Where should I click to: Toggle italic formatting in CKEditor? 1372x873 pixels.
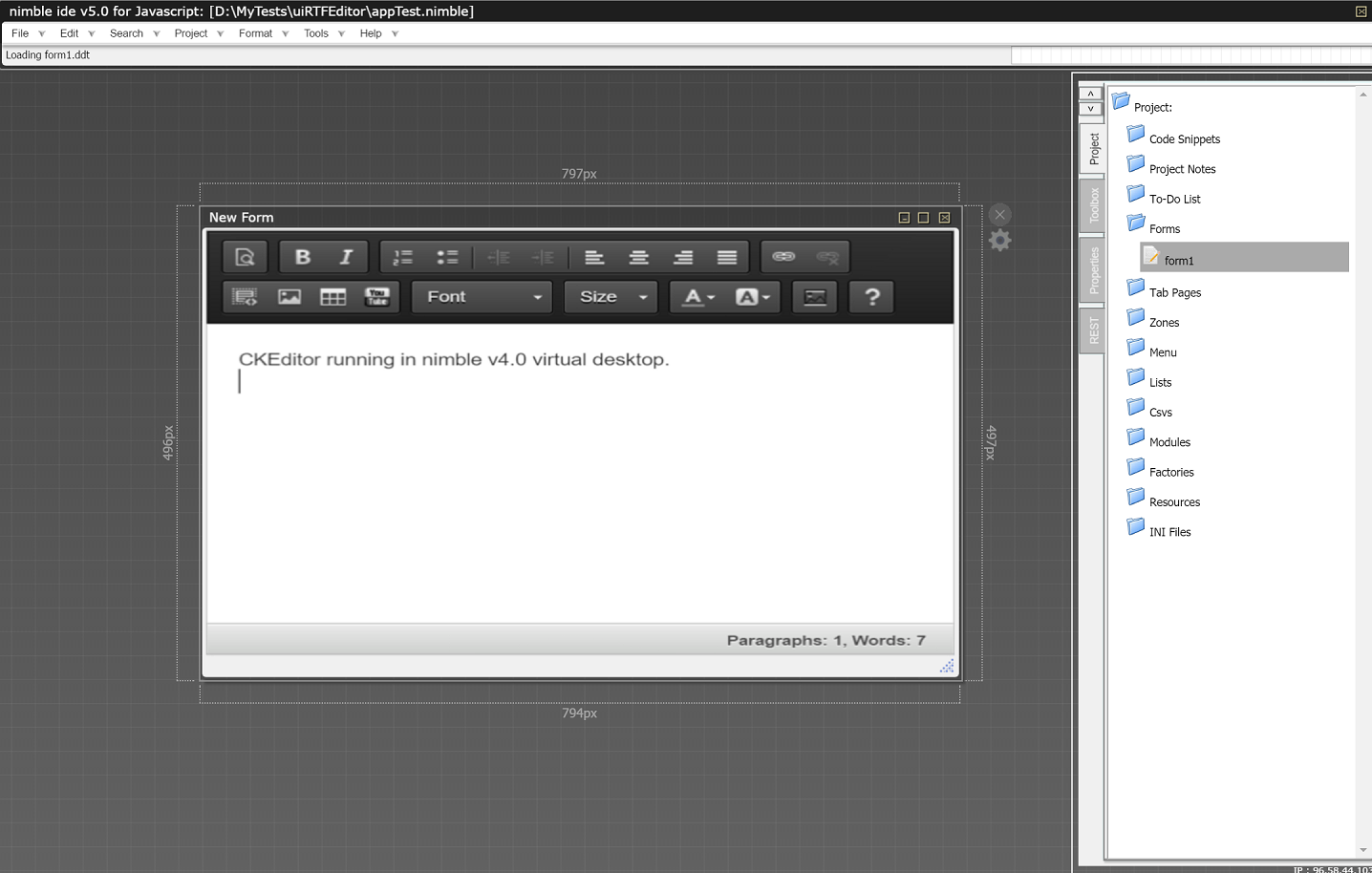[x=346, y=257]
